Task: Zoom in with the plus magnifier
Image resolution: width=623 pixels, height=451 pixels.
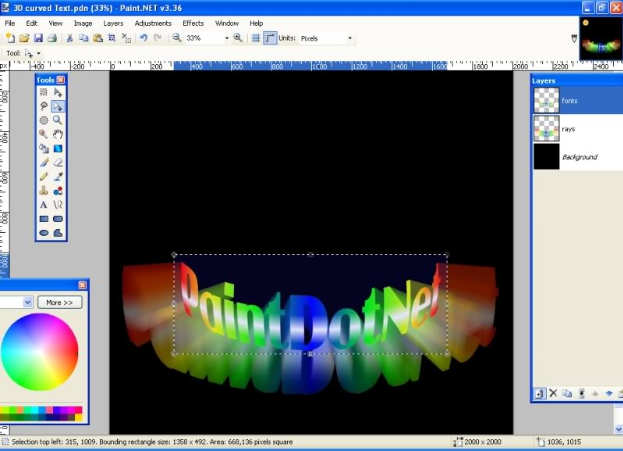Action: tap(238, 38)
